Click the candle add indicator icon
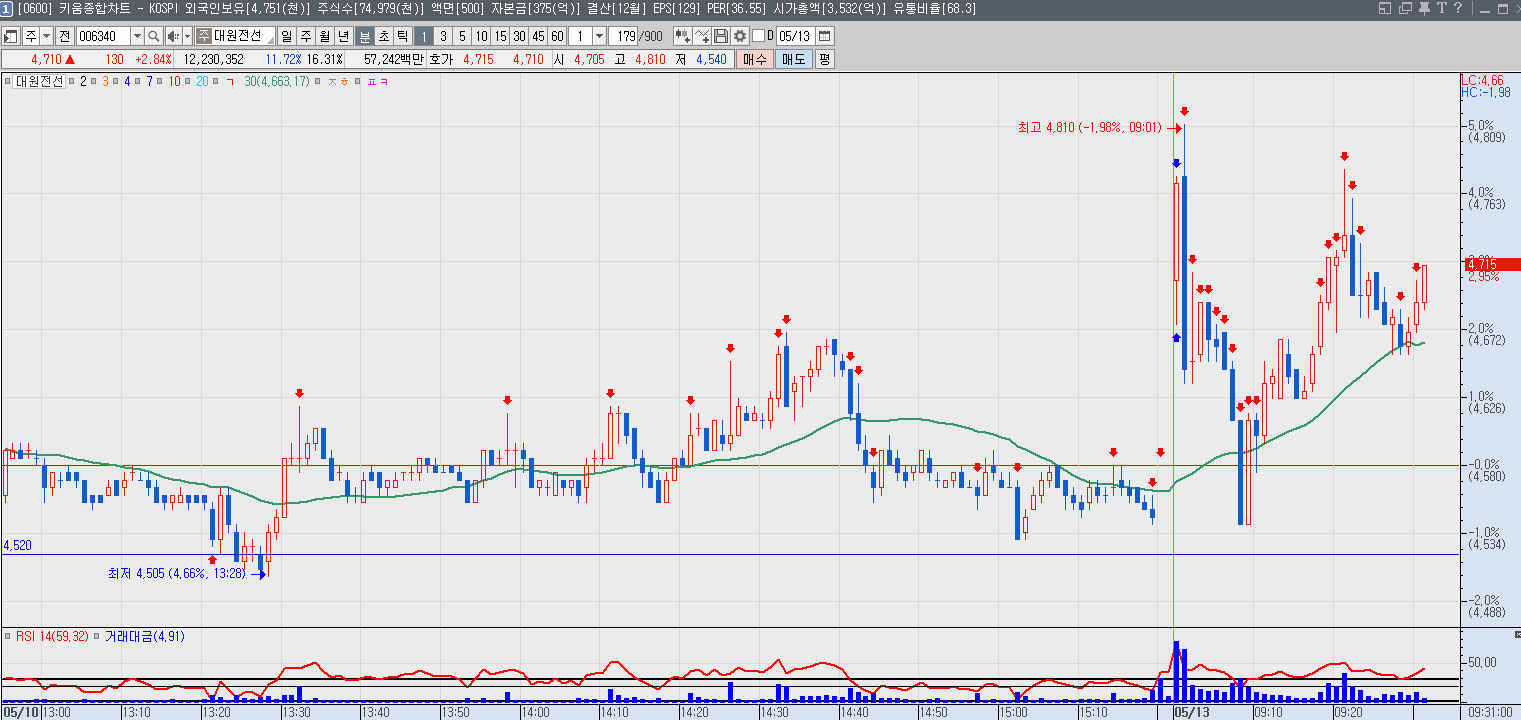This screenshot has width=1521, height=720. click(683, 36)
